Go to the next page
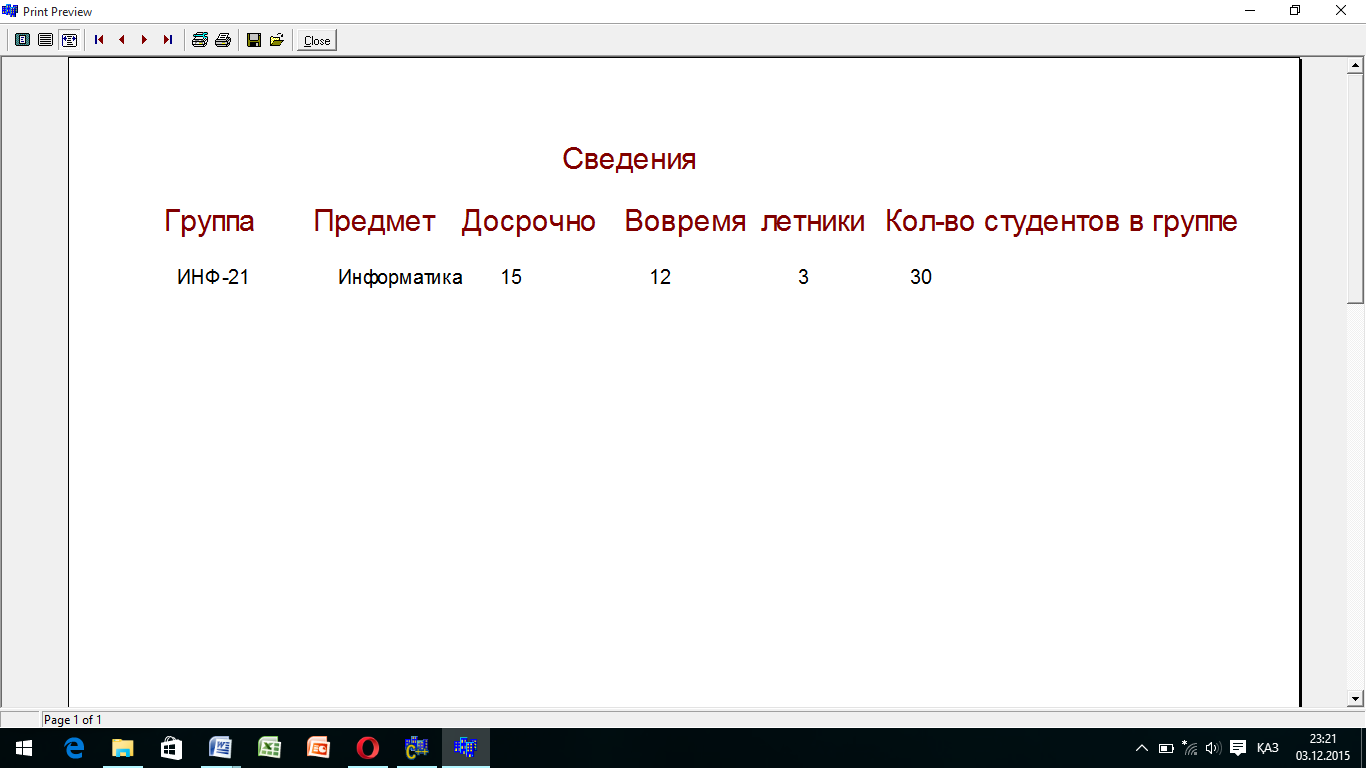 tap(145, 40)
